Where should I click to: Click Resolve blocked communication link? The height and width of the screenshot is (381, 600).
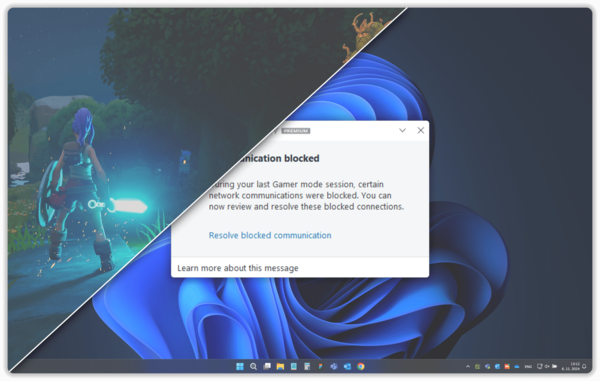coord(270,235)
